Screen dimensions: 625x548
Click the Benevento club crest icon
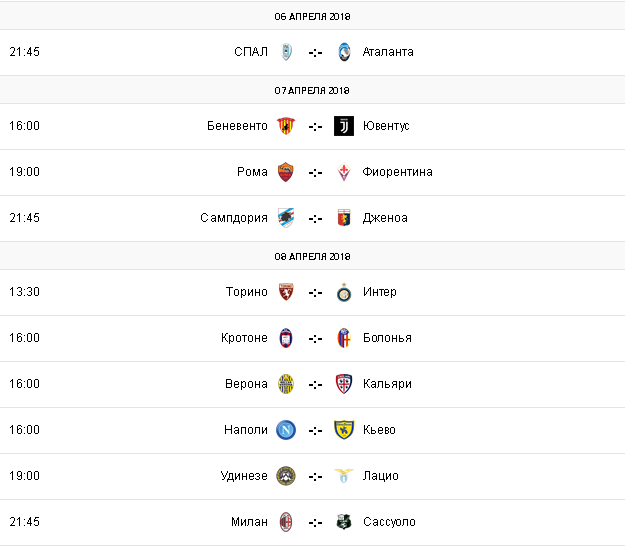(x=287, y=126)
